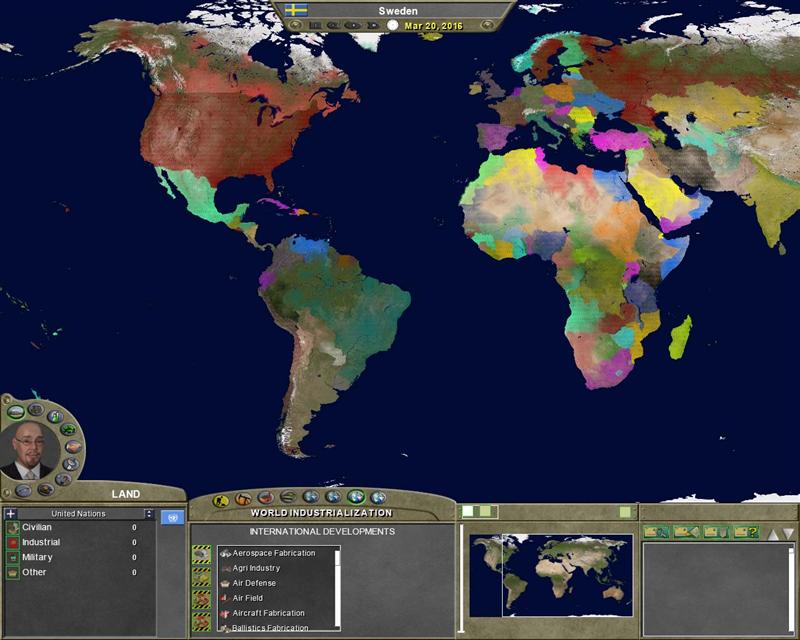Screen dimensions: 800x640
Task: Select the Military category icon
Action: tap(12, 557)
